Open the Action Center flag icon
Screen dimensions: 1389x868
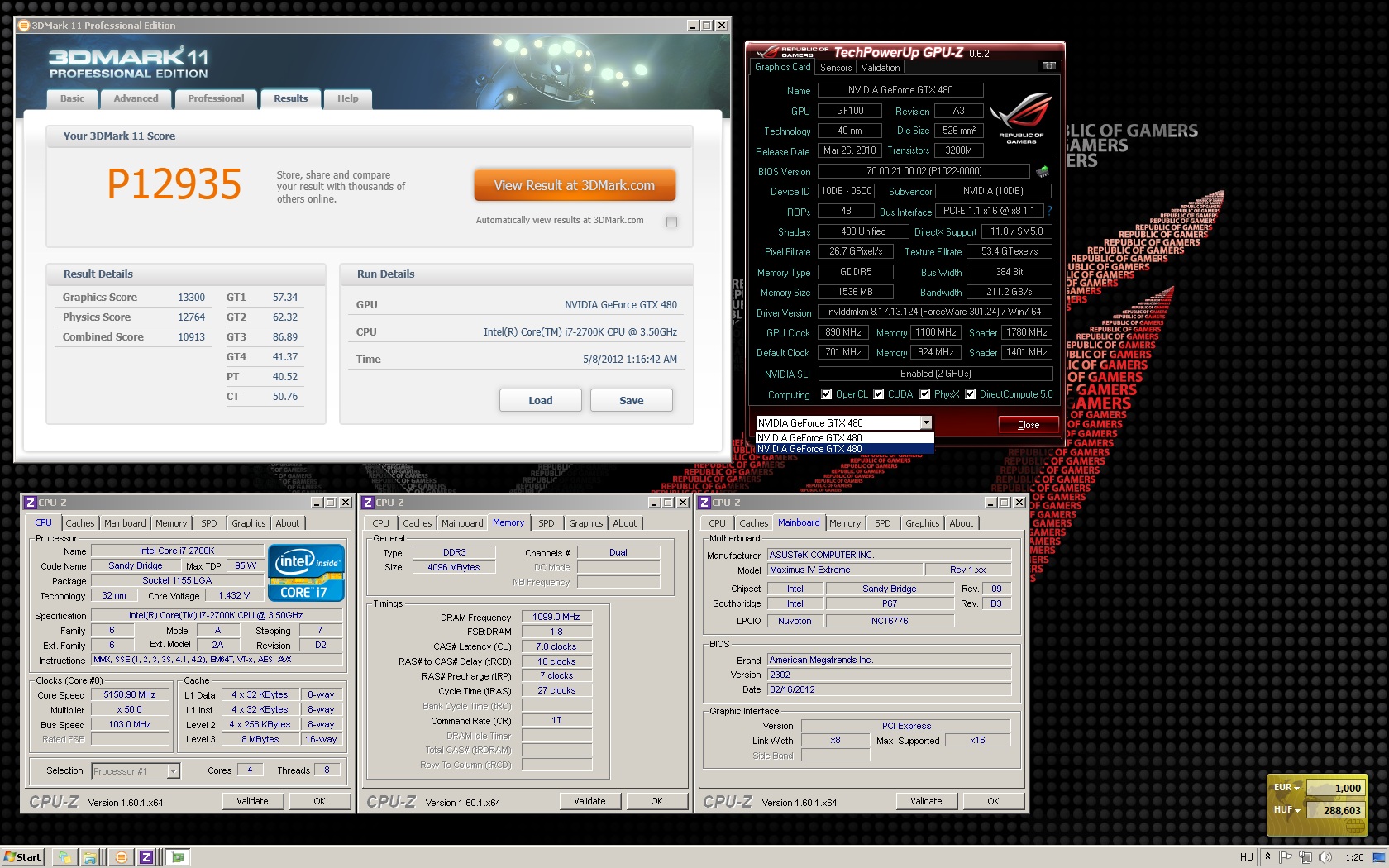click(1286, 857)
